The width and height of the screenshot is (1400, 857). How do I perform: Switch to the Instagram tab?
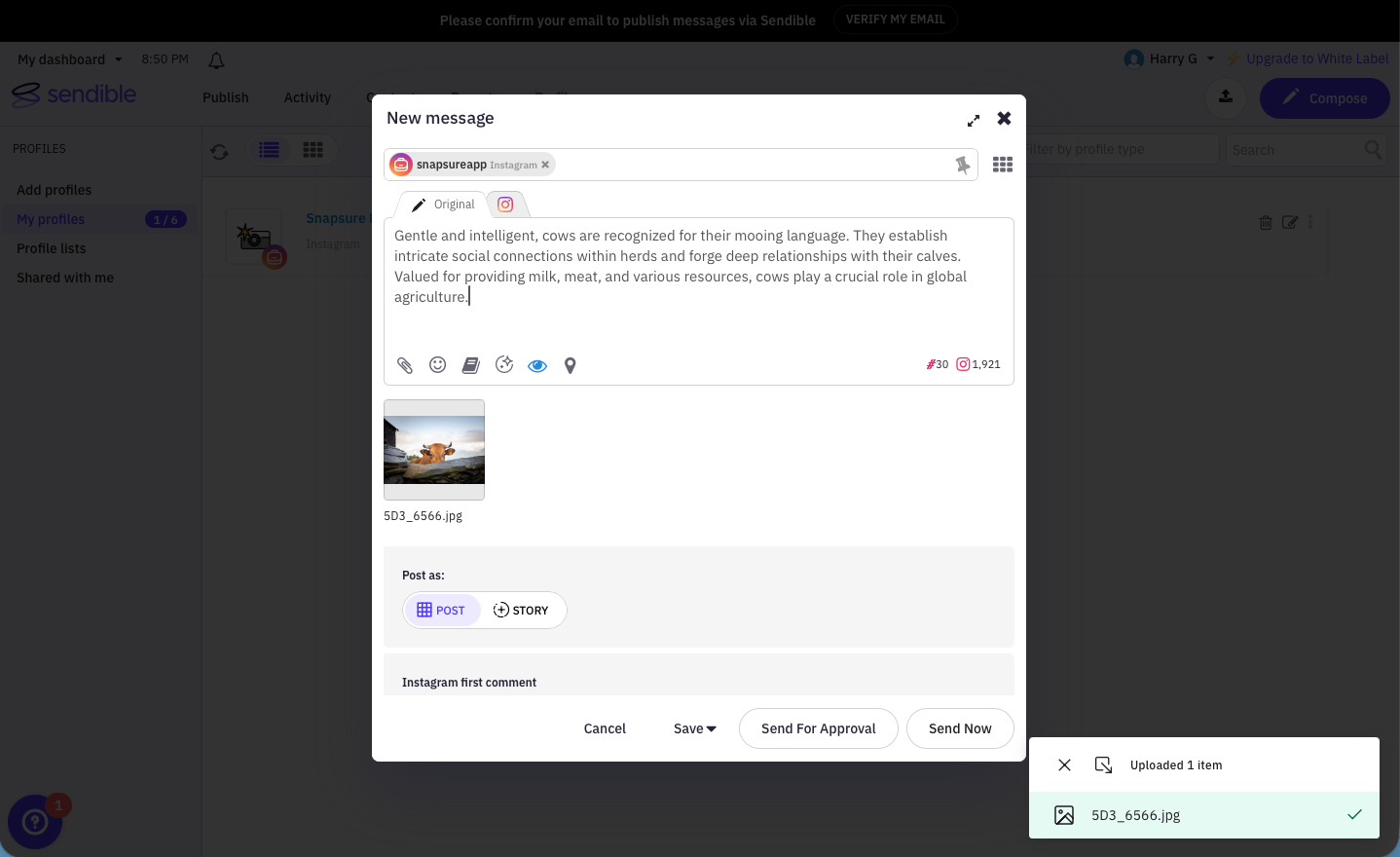pyautogui.click(x=505, y=204)
